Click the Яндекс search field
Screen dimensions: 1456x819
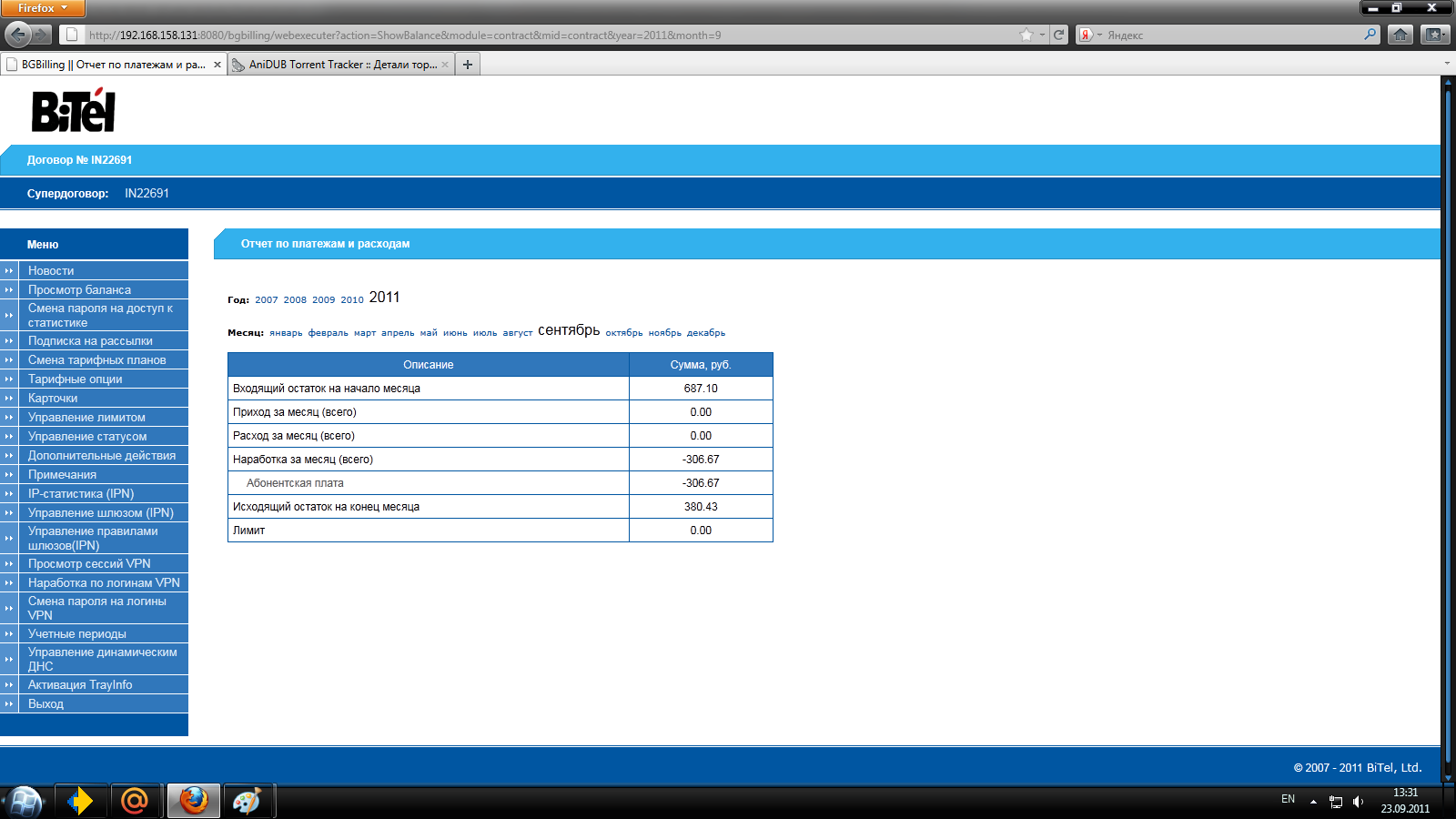pos(1233,35)
